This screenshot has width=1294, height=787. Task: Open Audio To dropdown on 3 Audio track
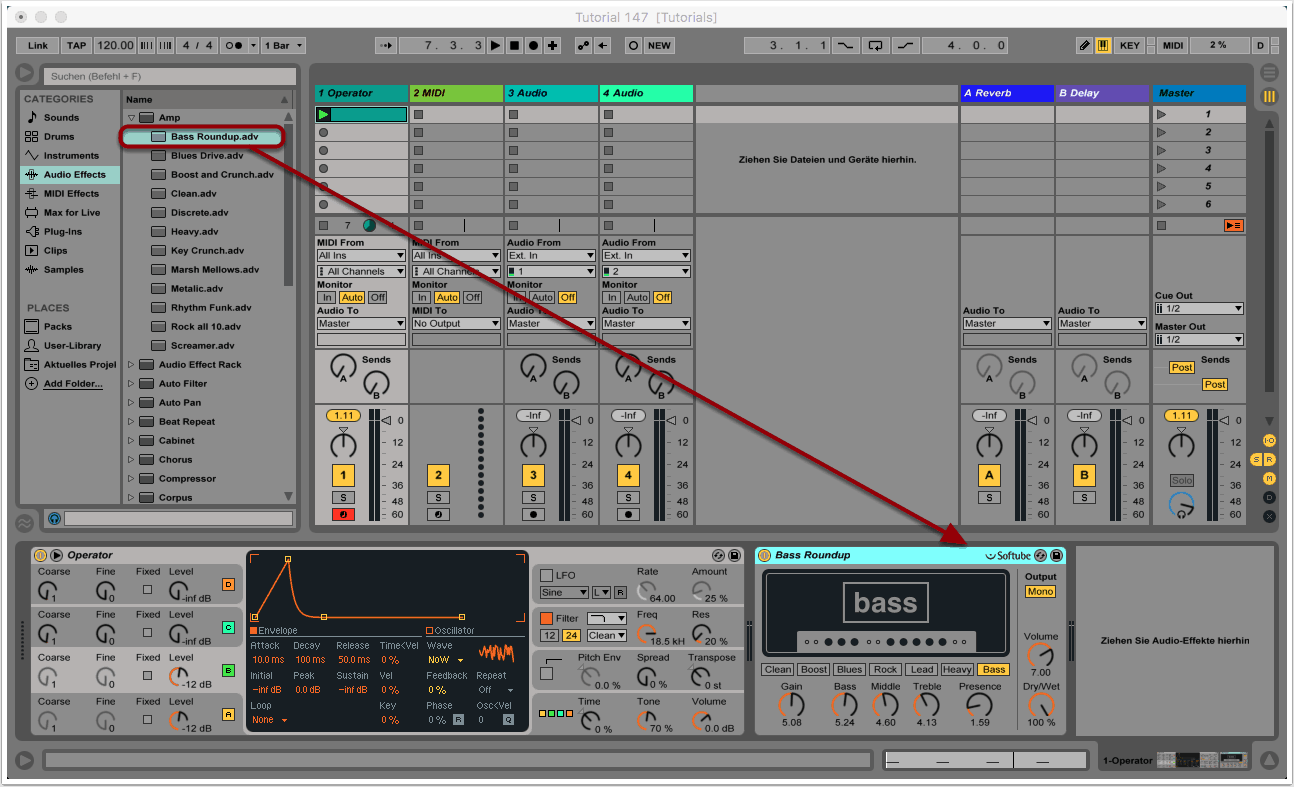[551, 324]
